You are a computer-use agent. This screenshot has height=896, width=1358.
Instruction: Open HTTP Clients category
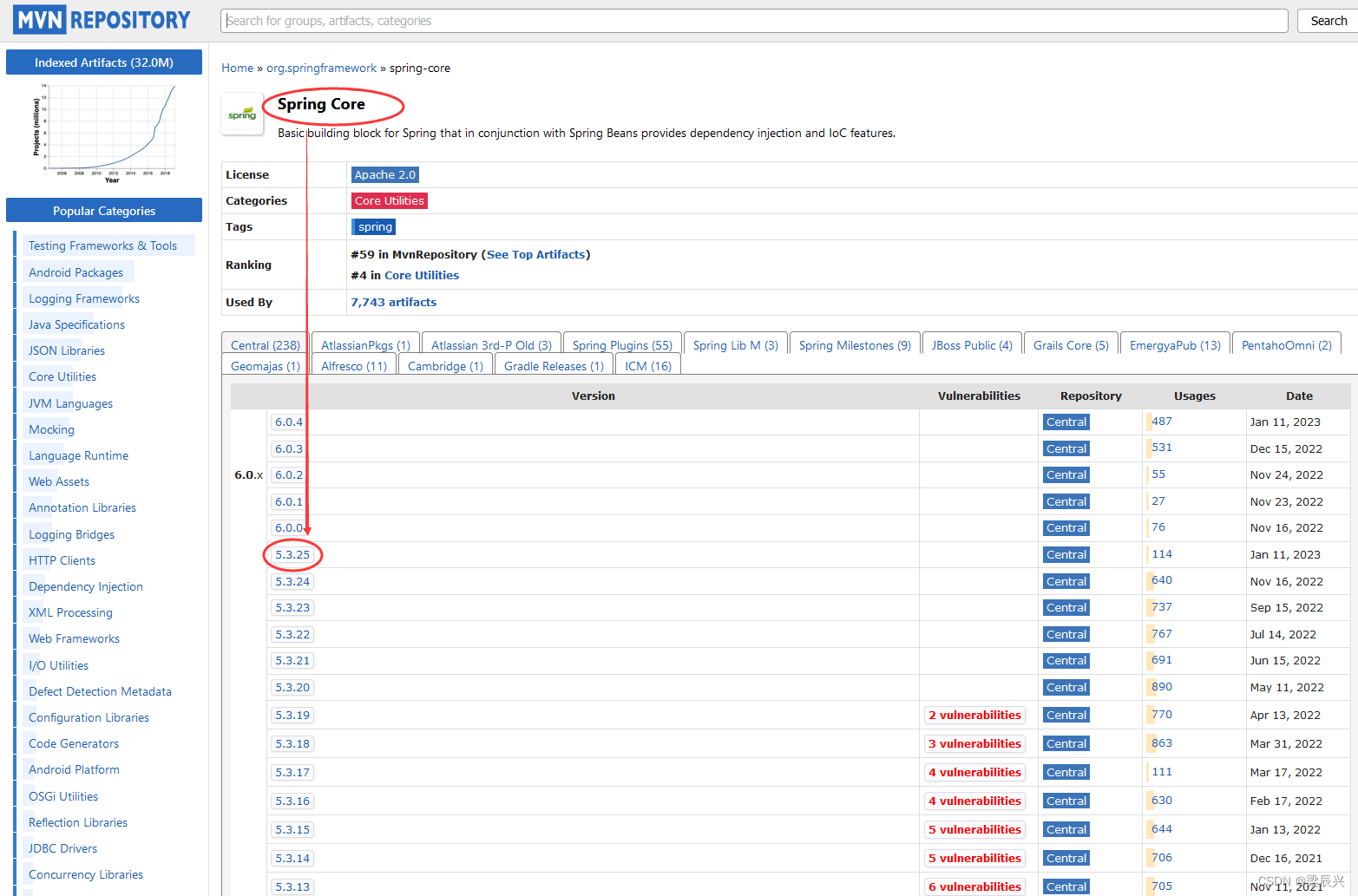pyautogui.click(x=62, y=560)
